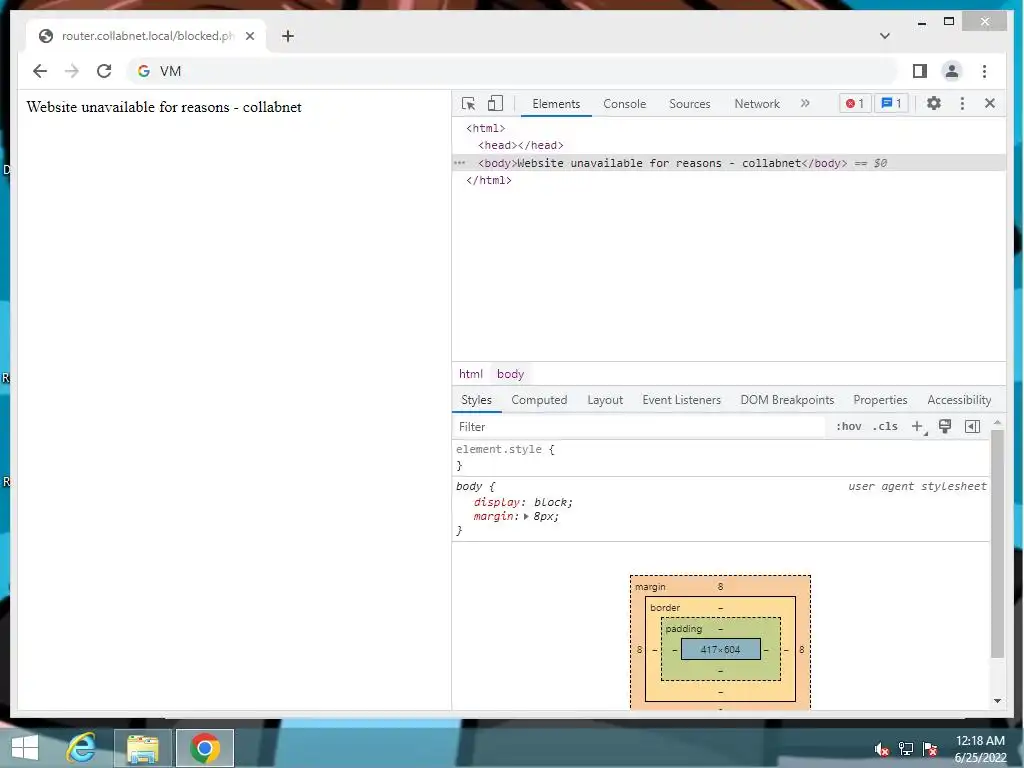Screen dimensions: 1024x768
Task: Open the Chrome profile avatar
Action: coord(952,71)
